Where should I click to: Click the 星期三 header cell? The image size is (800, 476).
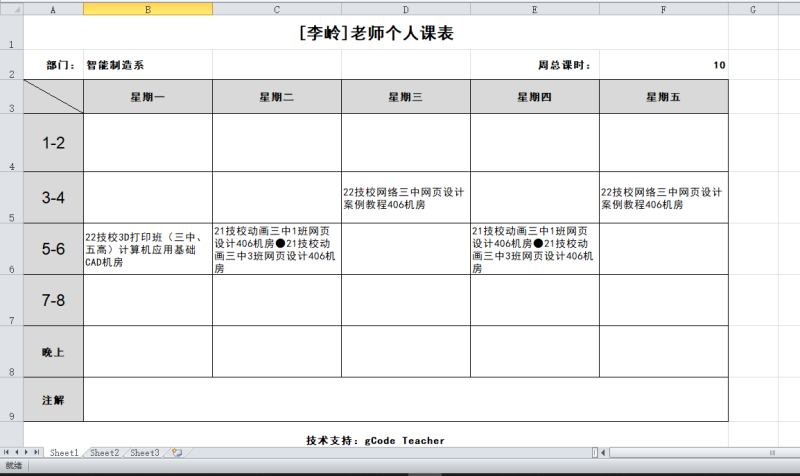tap(405, 97)
